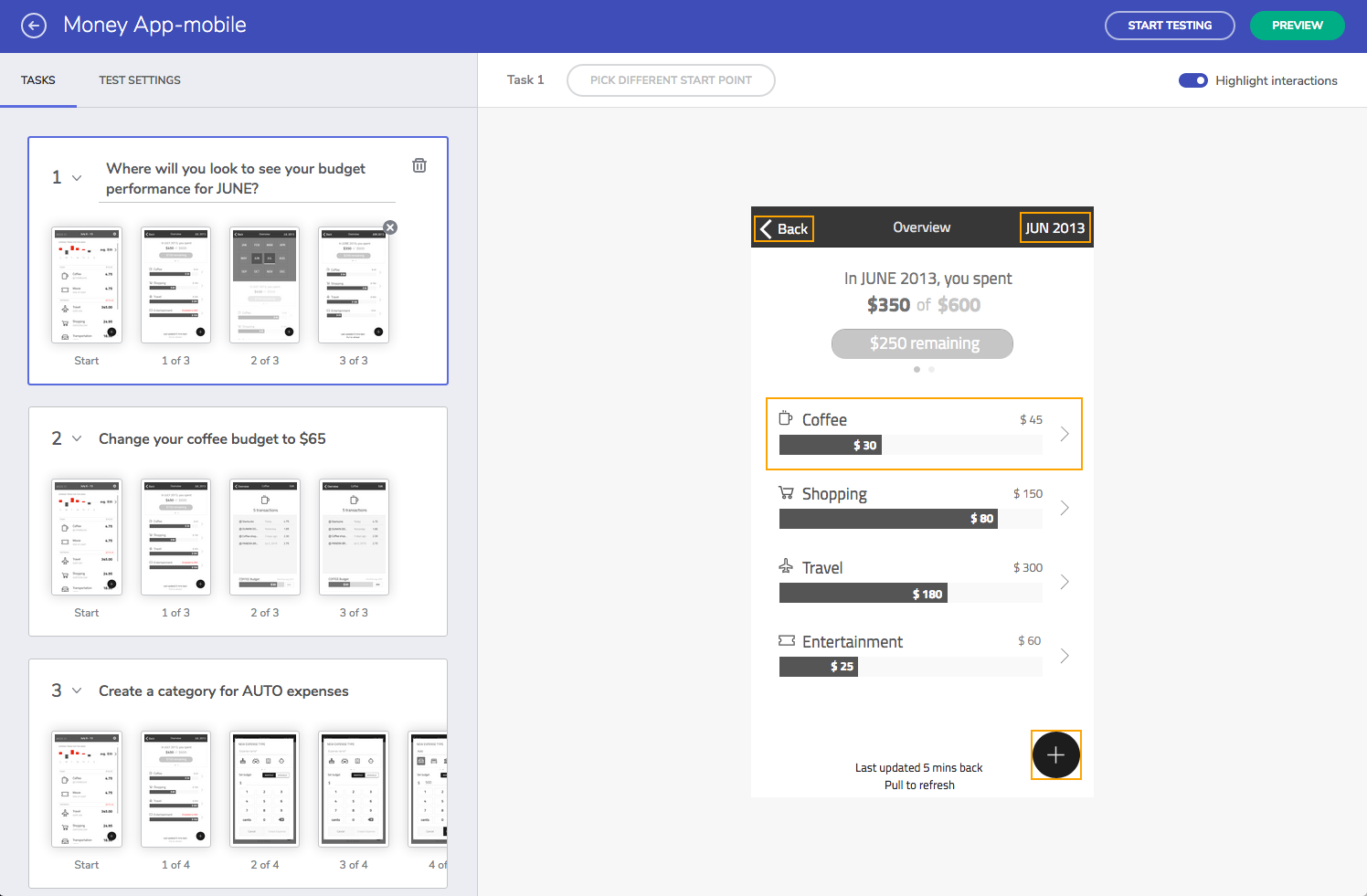The height and width of the screenshot is (896, 1367).
Task: Click the '$600' total budget amount
Action: point(959,305)
